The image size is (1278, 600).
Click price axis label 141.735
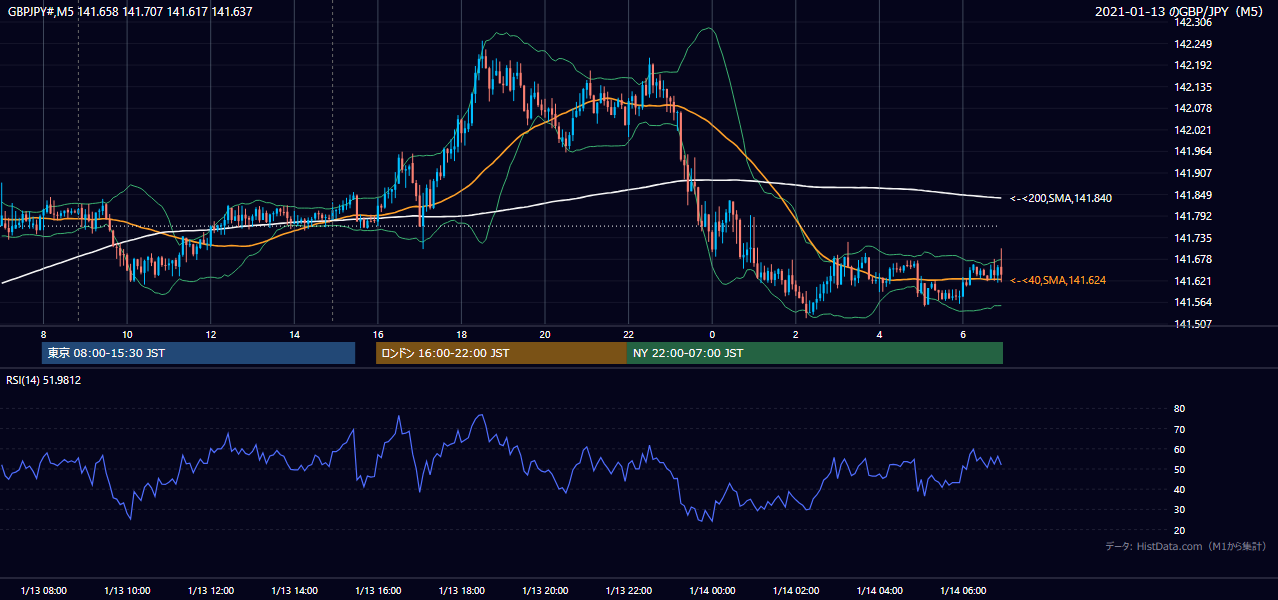click(1193, 238)
